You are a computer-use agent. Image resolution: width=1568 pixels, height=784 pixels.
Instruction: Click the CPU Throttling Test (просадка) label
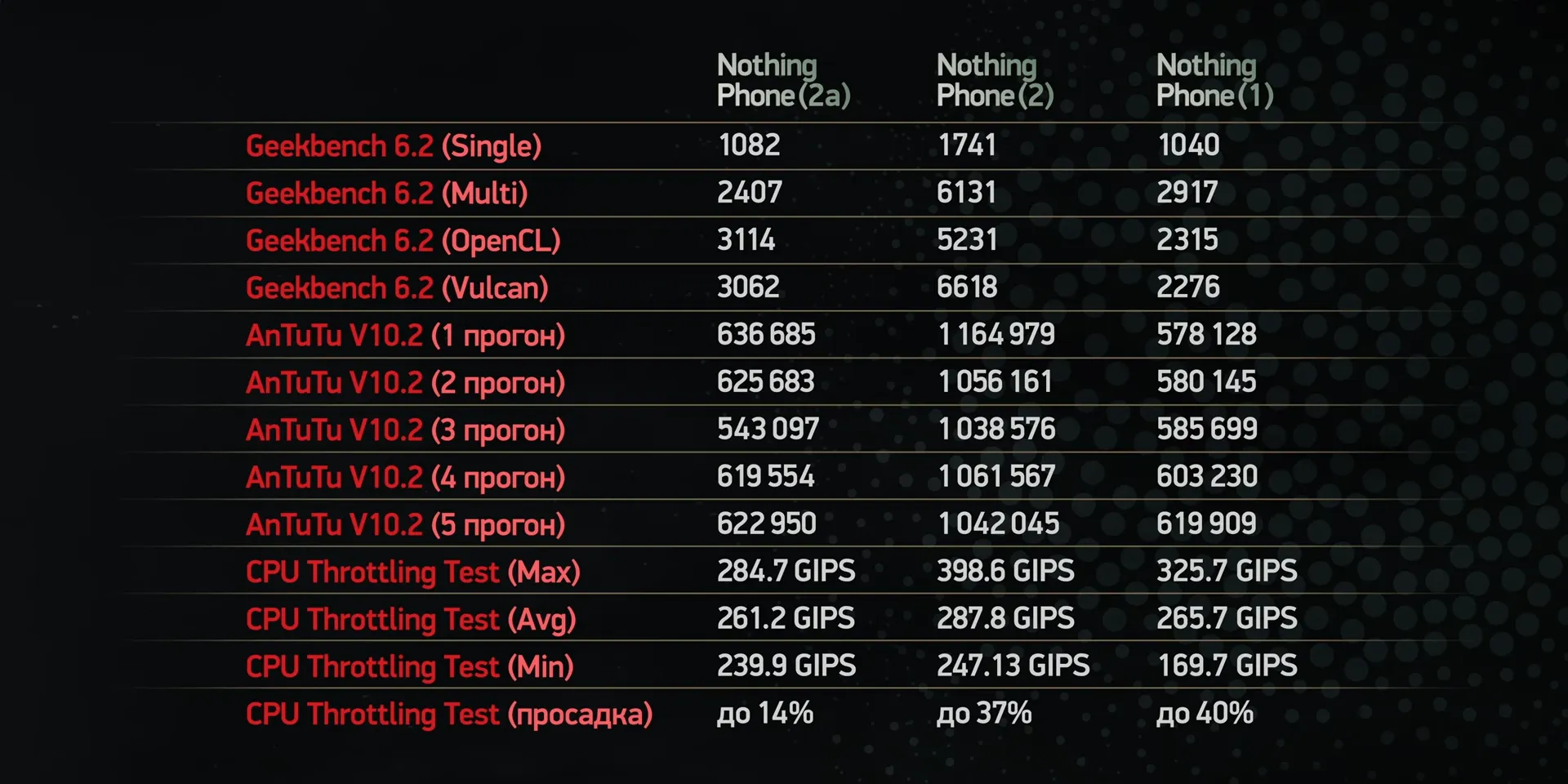(x=449, y=715)
